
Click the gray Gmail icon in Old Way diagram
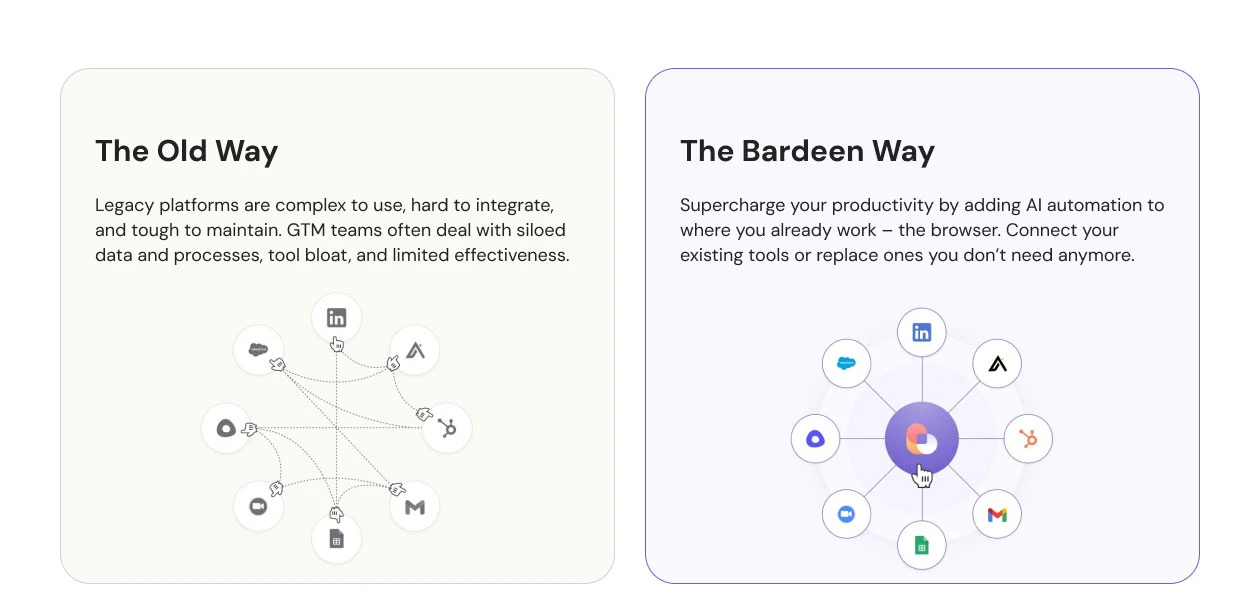pos(415,507)
